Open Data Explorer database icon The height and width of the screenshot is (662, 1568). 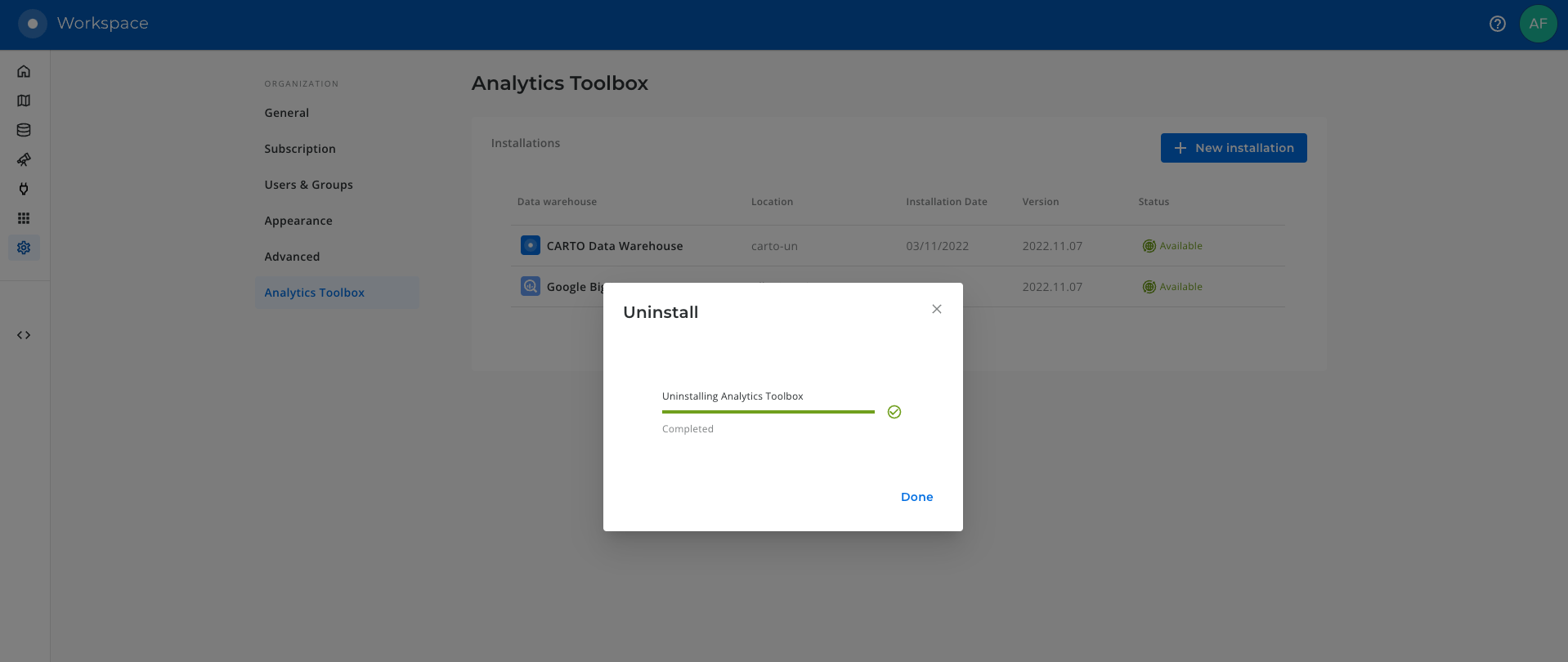click(24, 130)
